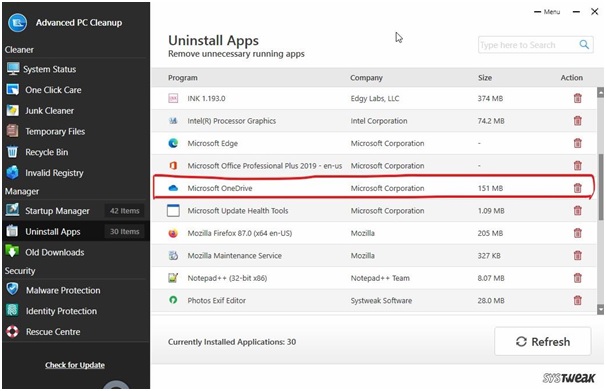The width and height of the screenshot is (606, 391).
Task: Click 374 MB size value
Action: point(490,99)
